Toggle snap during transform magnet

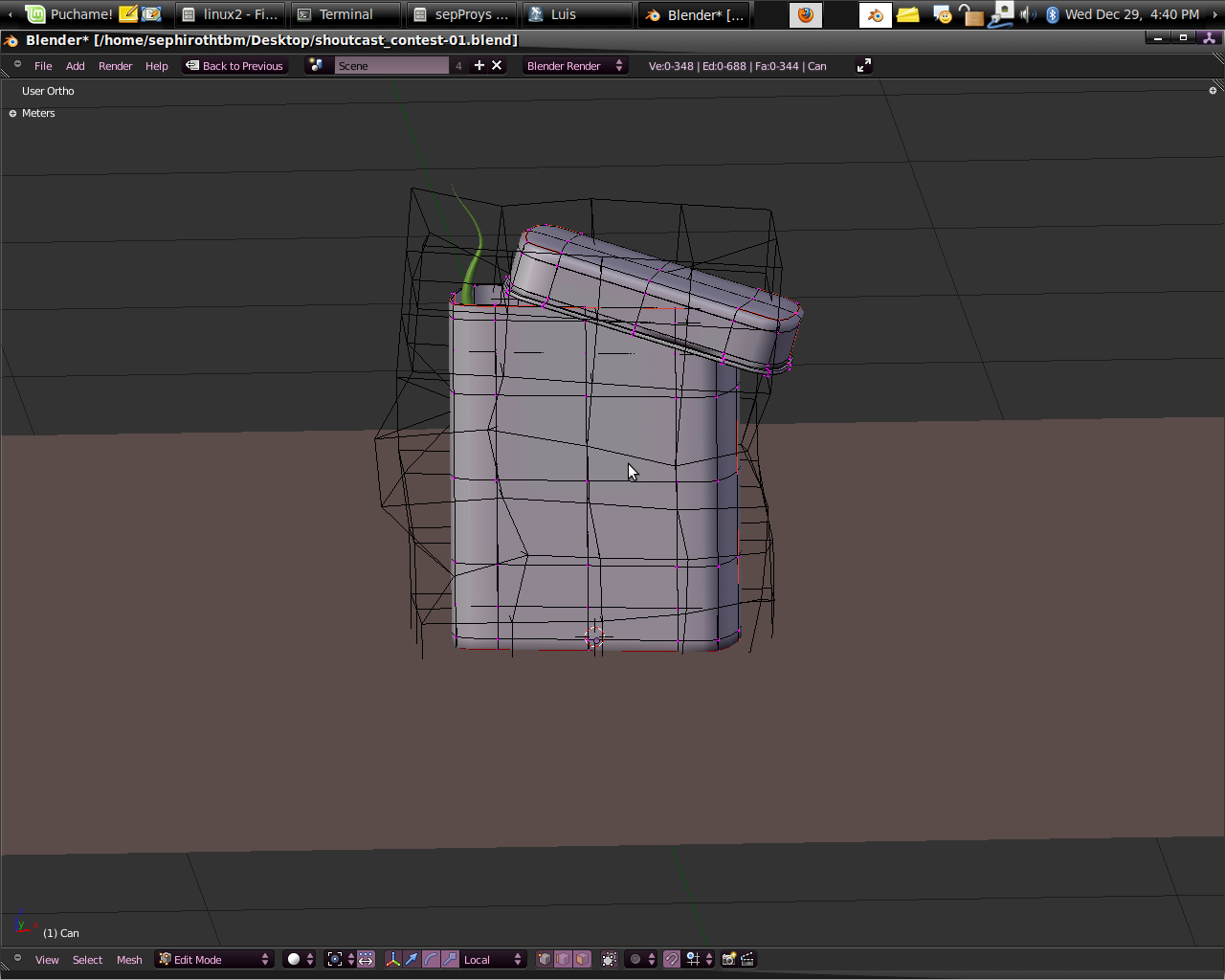click(672, 959)
